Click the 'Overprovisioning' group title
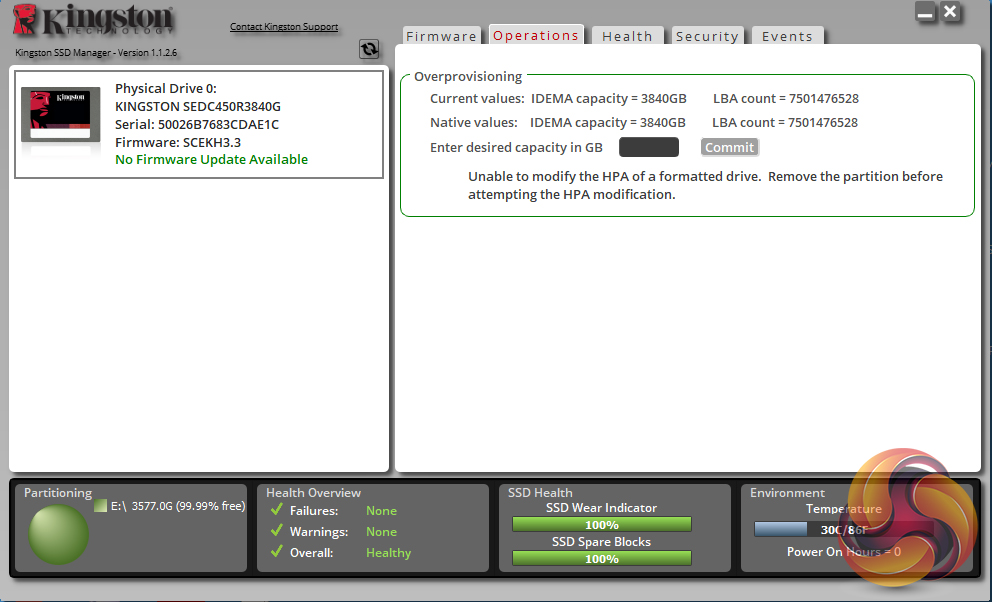 [468, 77]
